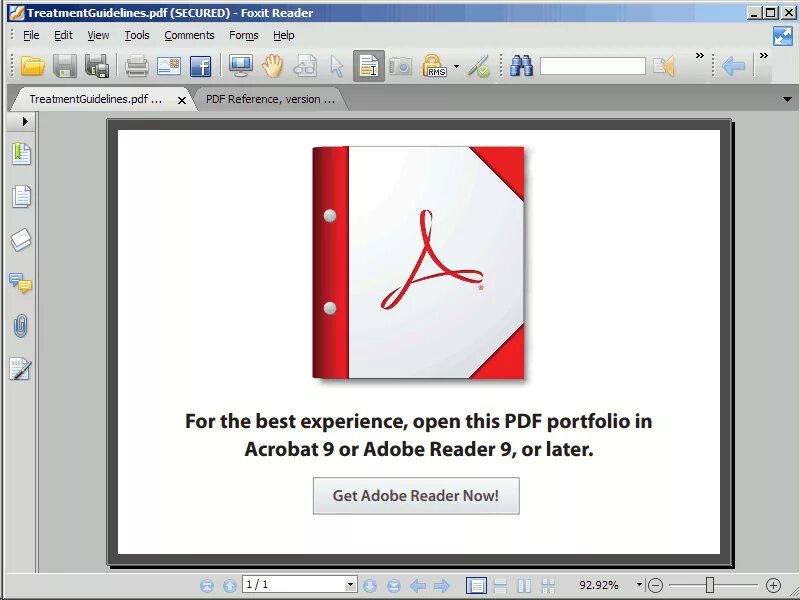Viewport: 800px width, 600px height.
Task: Select Facing pages layout
Action: point(524,585)
